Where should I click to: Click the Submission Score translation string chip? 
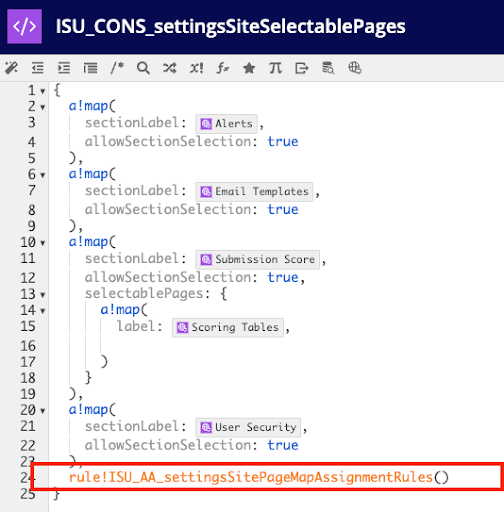coord(258,260)
